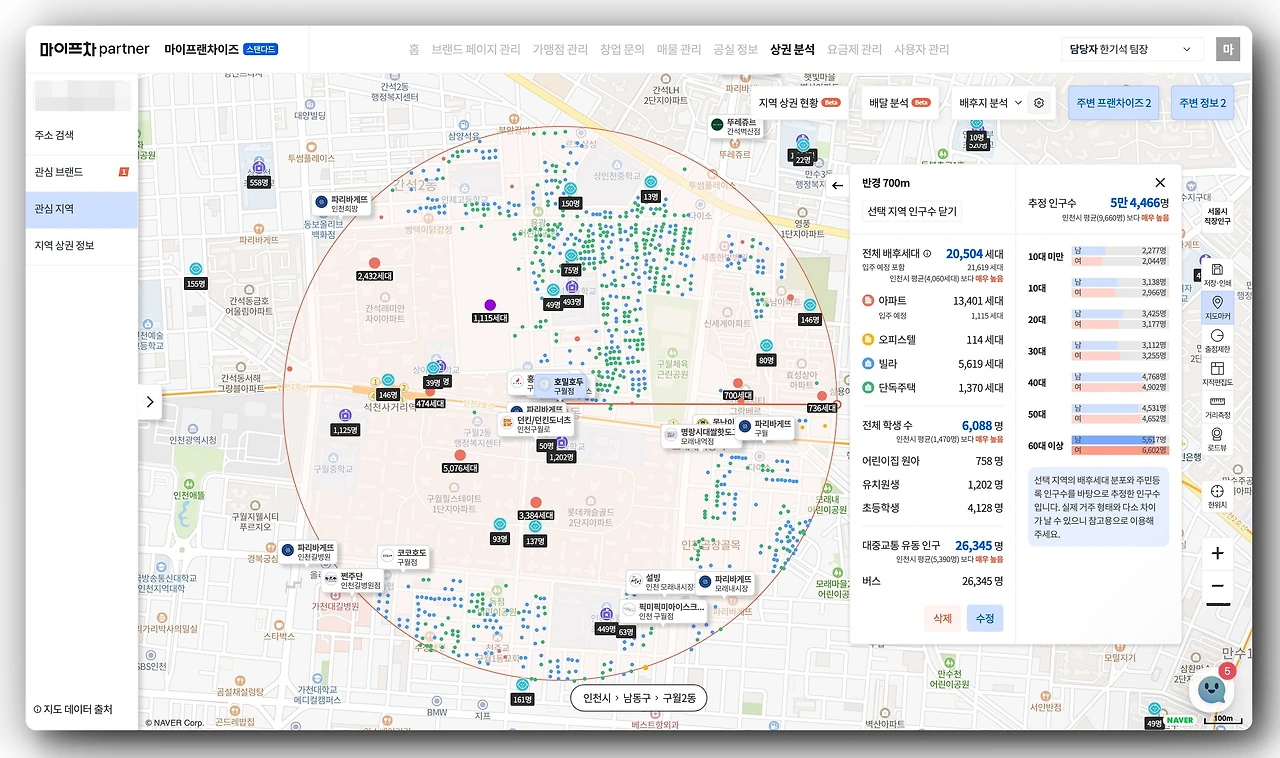The width and height of the screenshot is (1280, 758).
Task: Open the 지적편집도 cadastral map tool
Action: pos(1217,373)
